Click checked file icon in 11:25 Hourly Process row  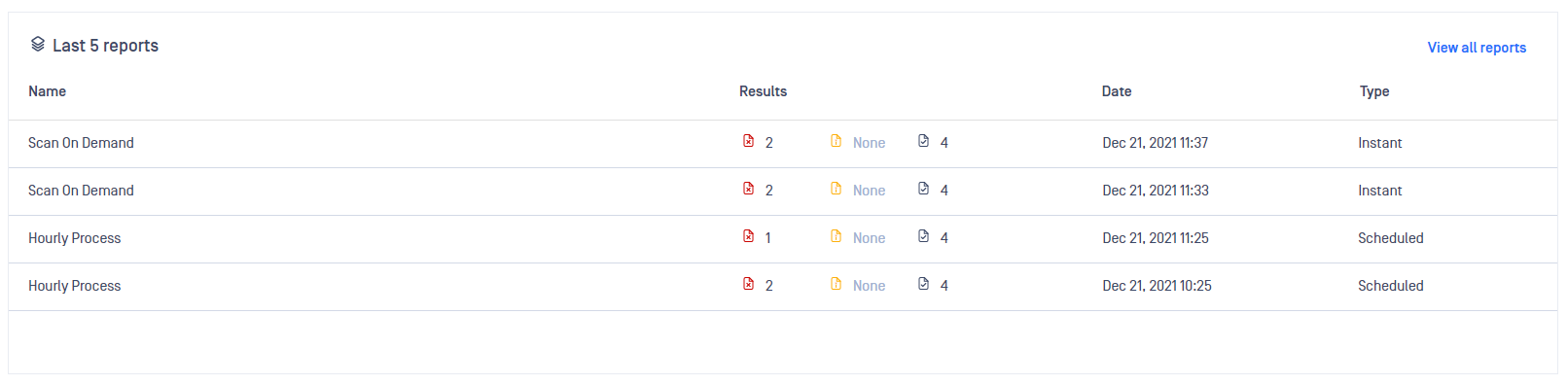923,236
